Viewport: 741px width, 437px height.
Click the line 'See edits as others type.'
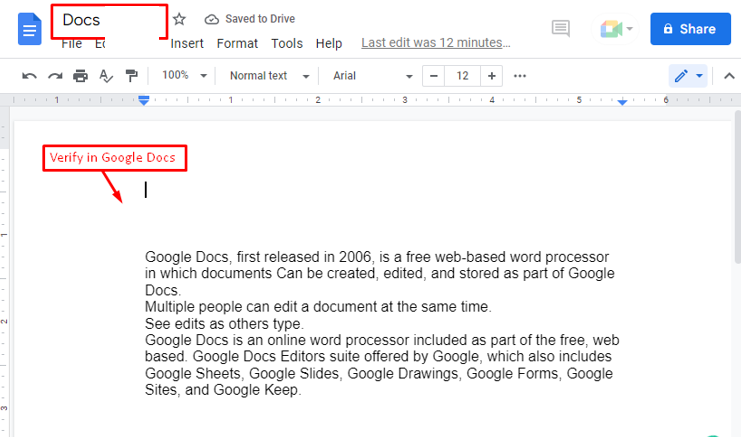click(224, 324)
